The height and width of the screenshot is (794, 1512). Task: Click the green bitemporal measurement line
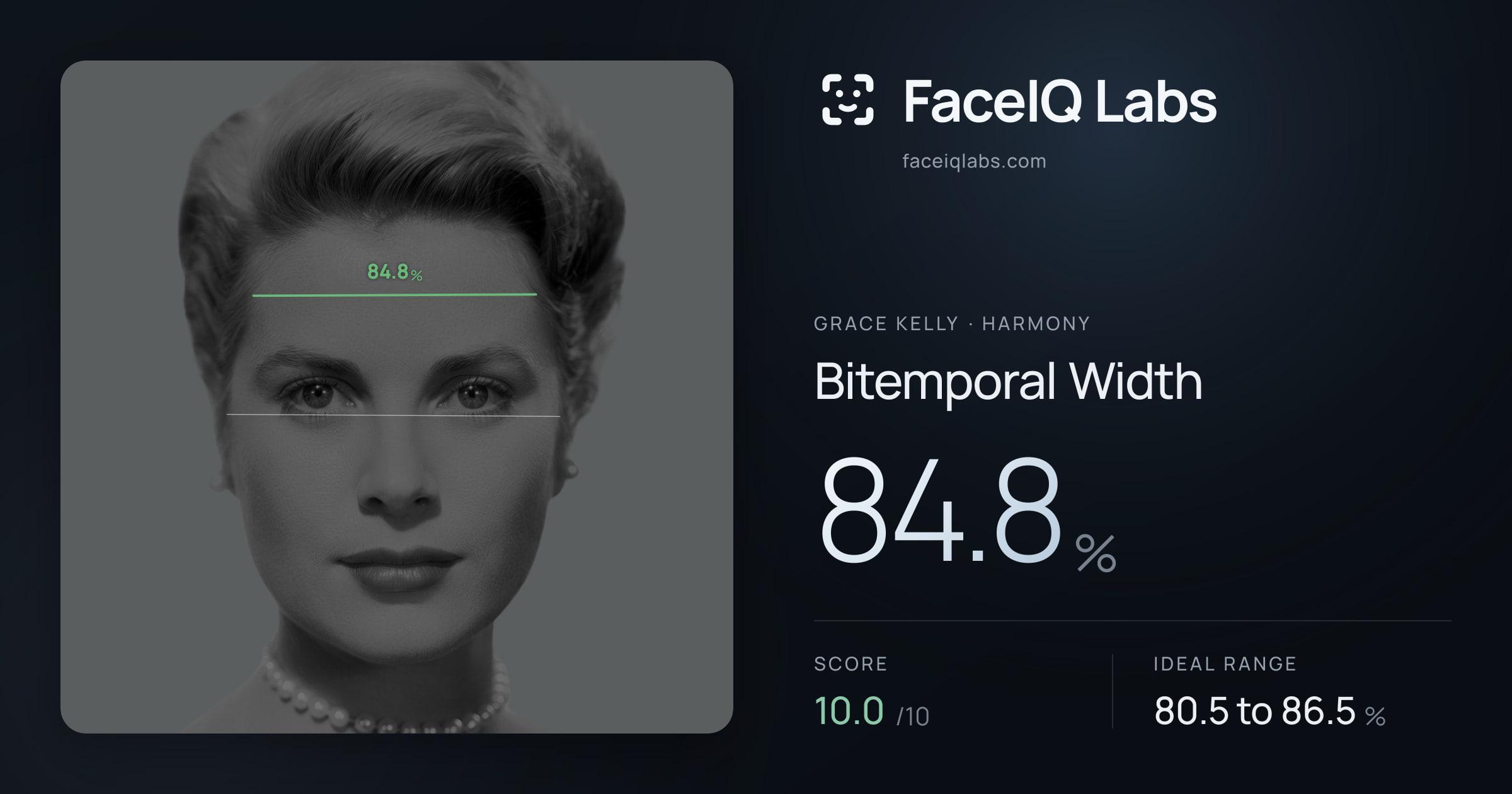pyautogui.click(x=394, y=294)
